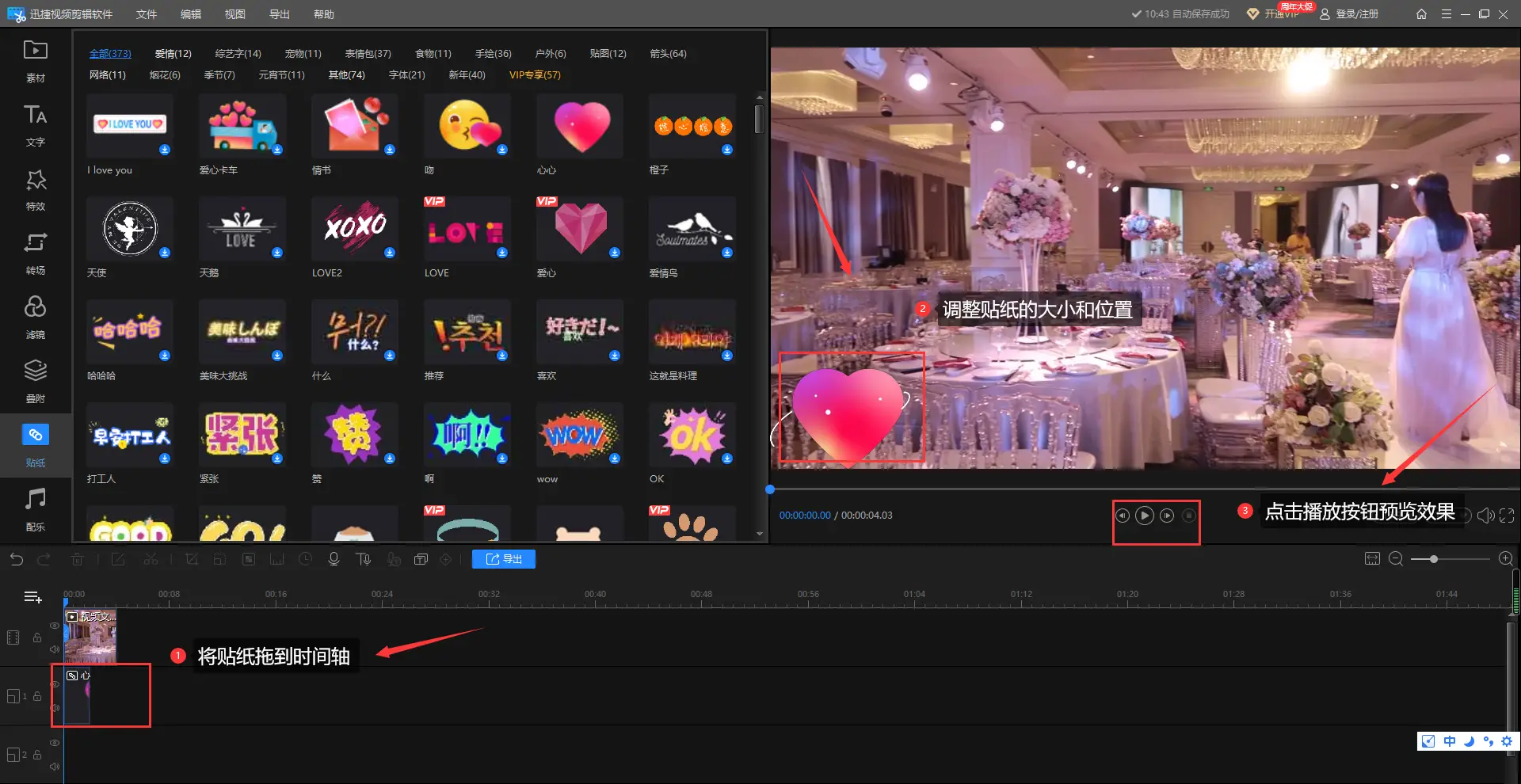The image size is (1521, 784).
Task: Open the hamburger menu in title bar
Action: click(x=1447, y=14)
